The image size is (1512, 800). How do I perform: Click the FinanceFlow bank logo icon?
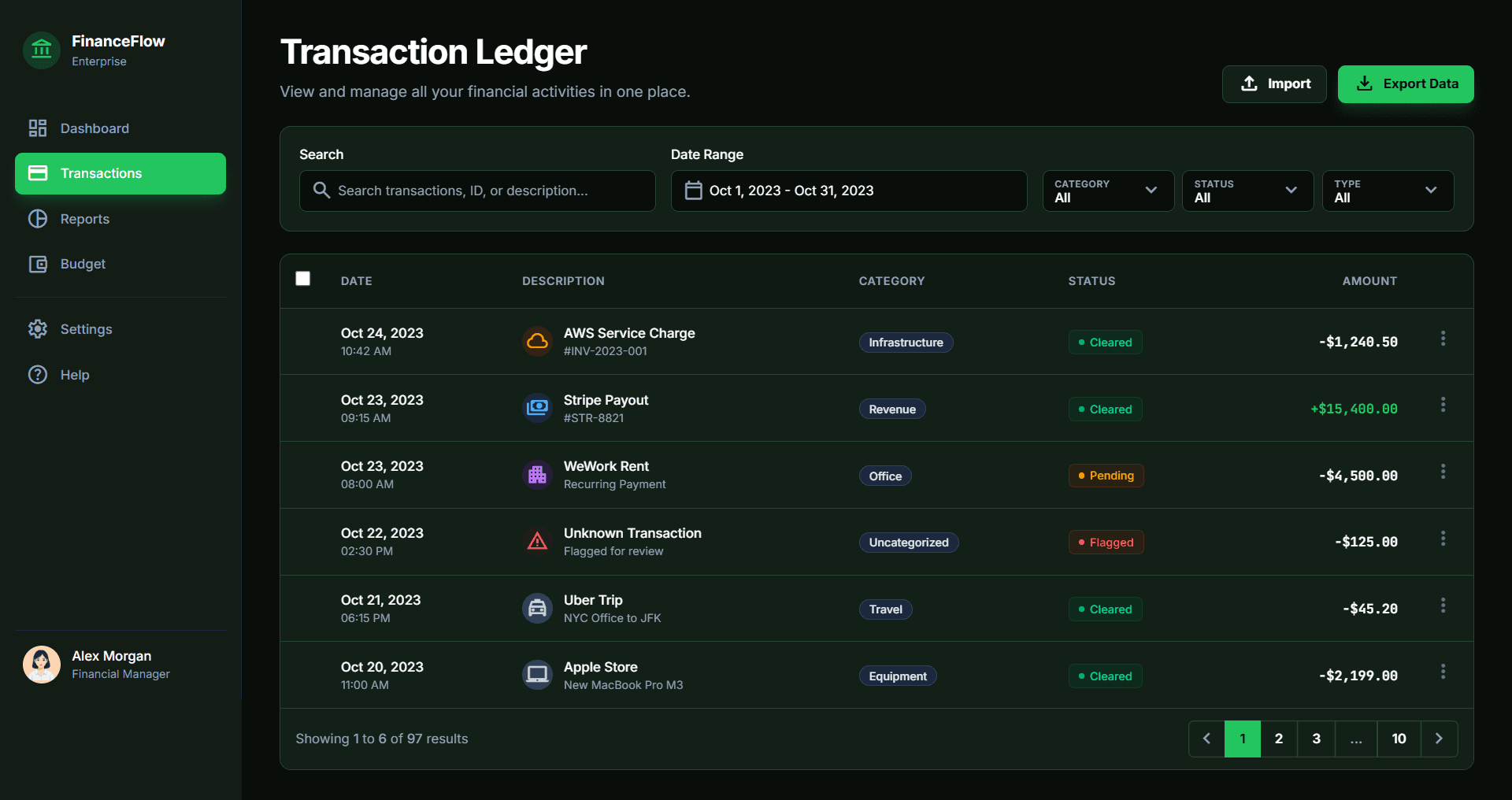42,50
